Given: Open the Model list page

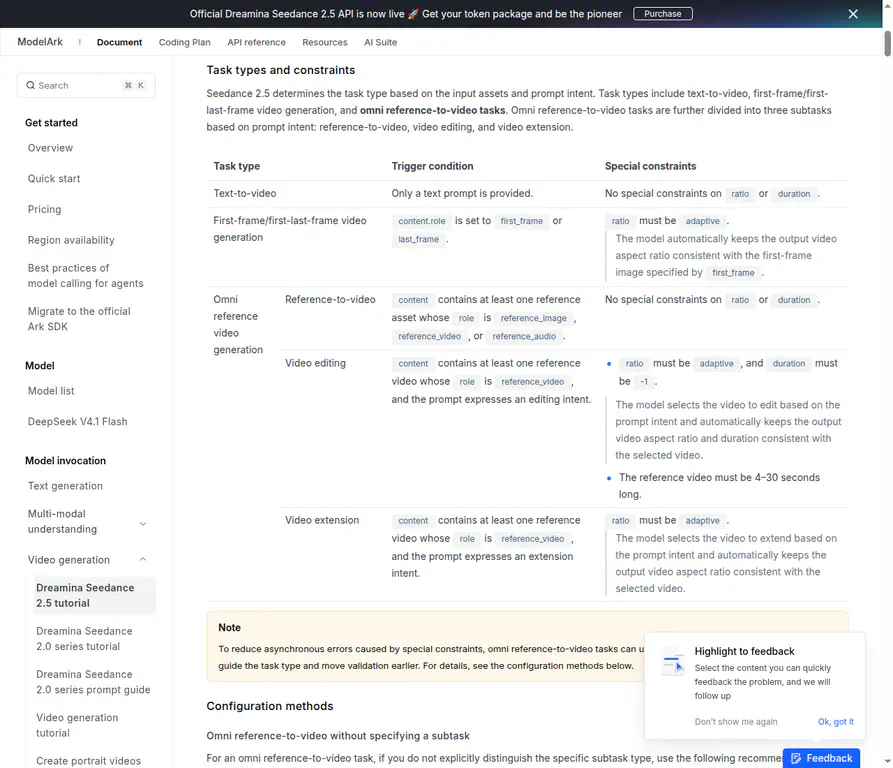Looking at the screenshot, I should [51, 391].
